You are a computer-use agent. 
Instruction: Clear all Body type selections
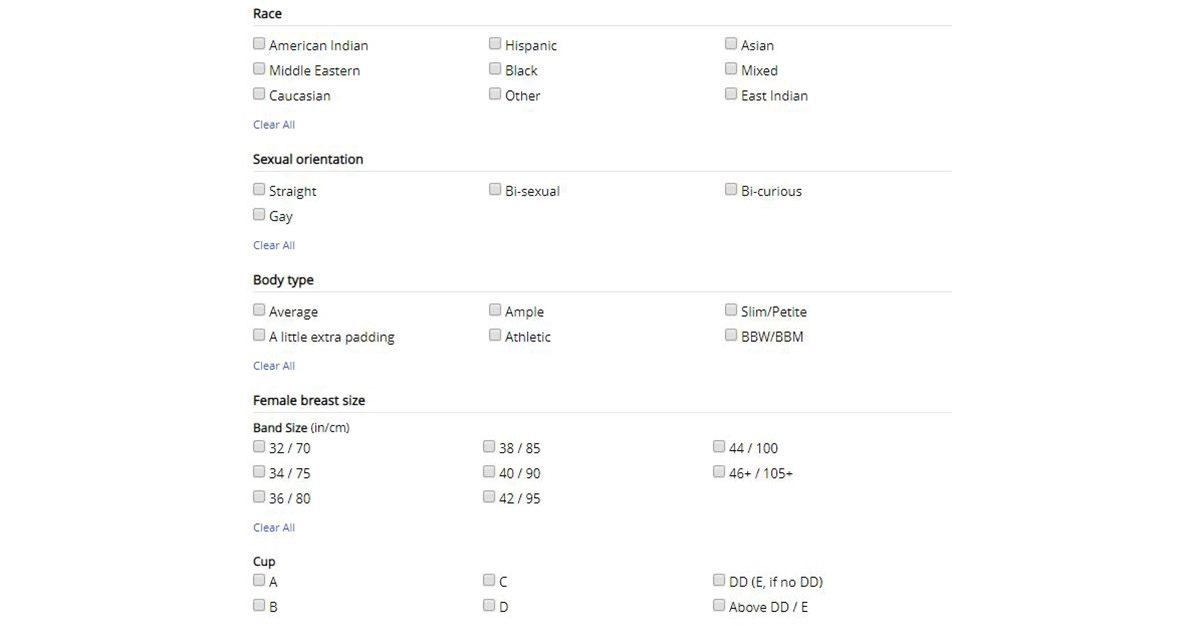click(x=273, y=365)
